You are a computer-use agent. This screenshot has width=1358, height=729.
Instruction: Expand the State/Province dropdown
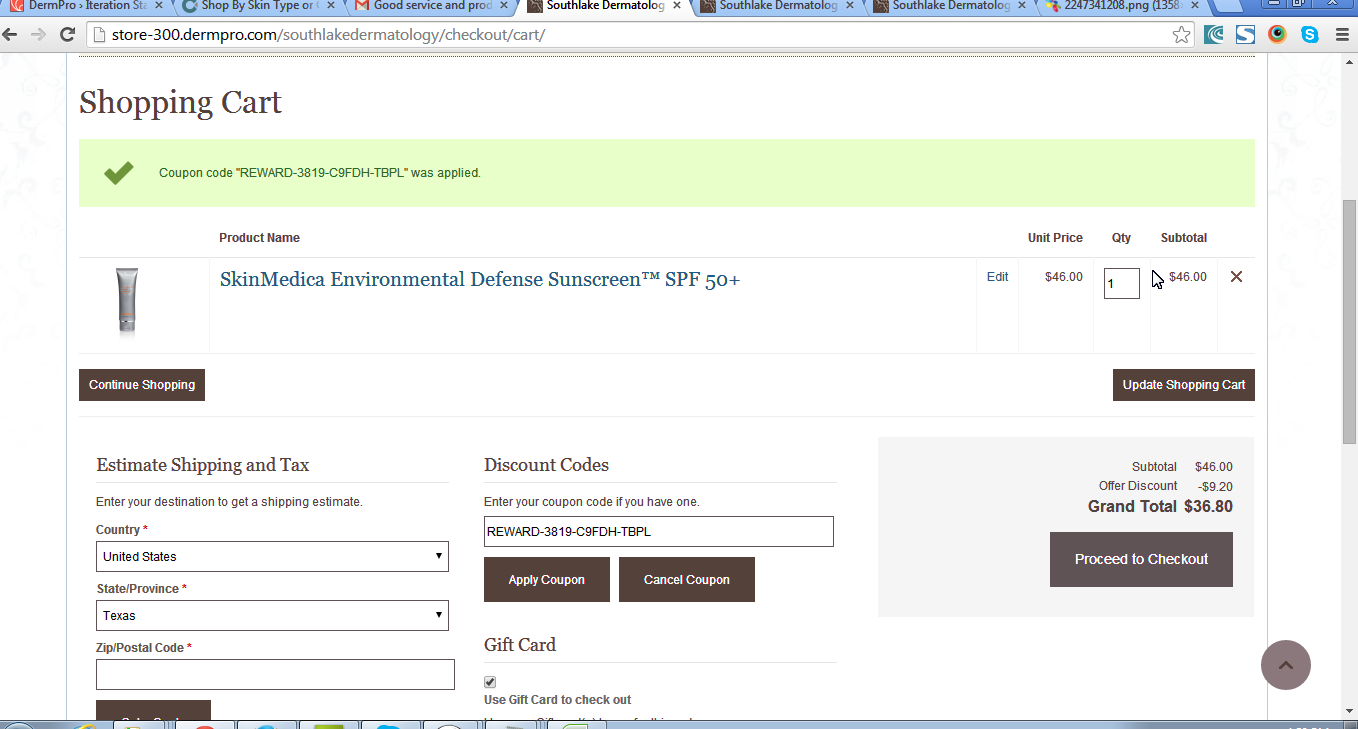coord(272,616)
